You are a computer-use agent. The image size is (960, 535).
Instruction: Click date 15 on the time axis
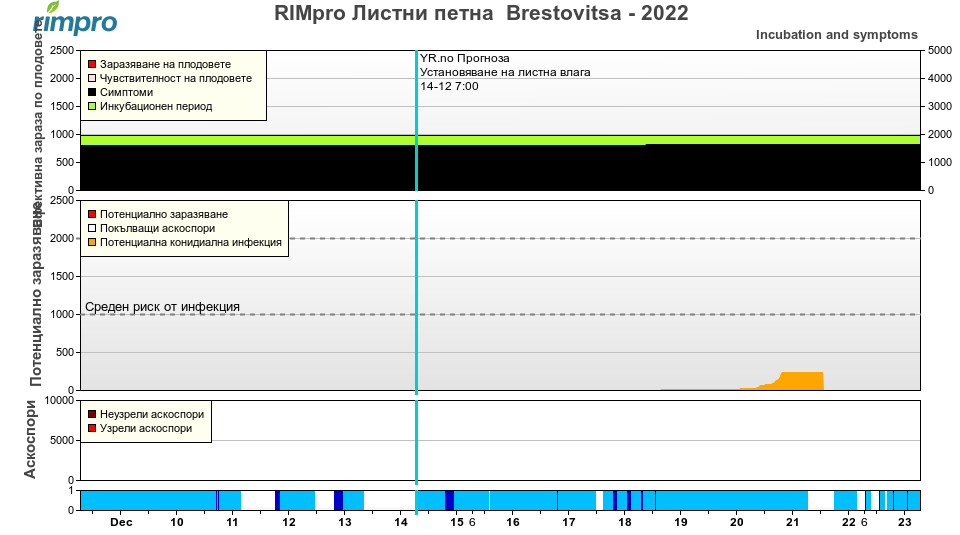[x=457, y=522]
